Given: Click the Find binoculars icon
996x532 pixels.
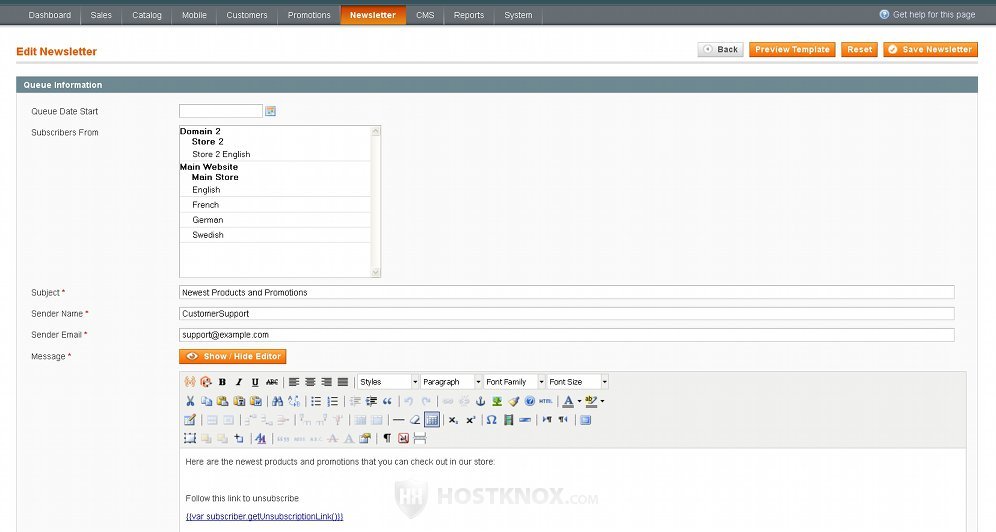Looking at the screenshot, I should 277,401.
